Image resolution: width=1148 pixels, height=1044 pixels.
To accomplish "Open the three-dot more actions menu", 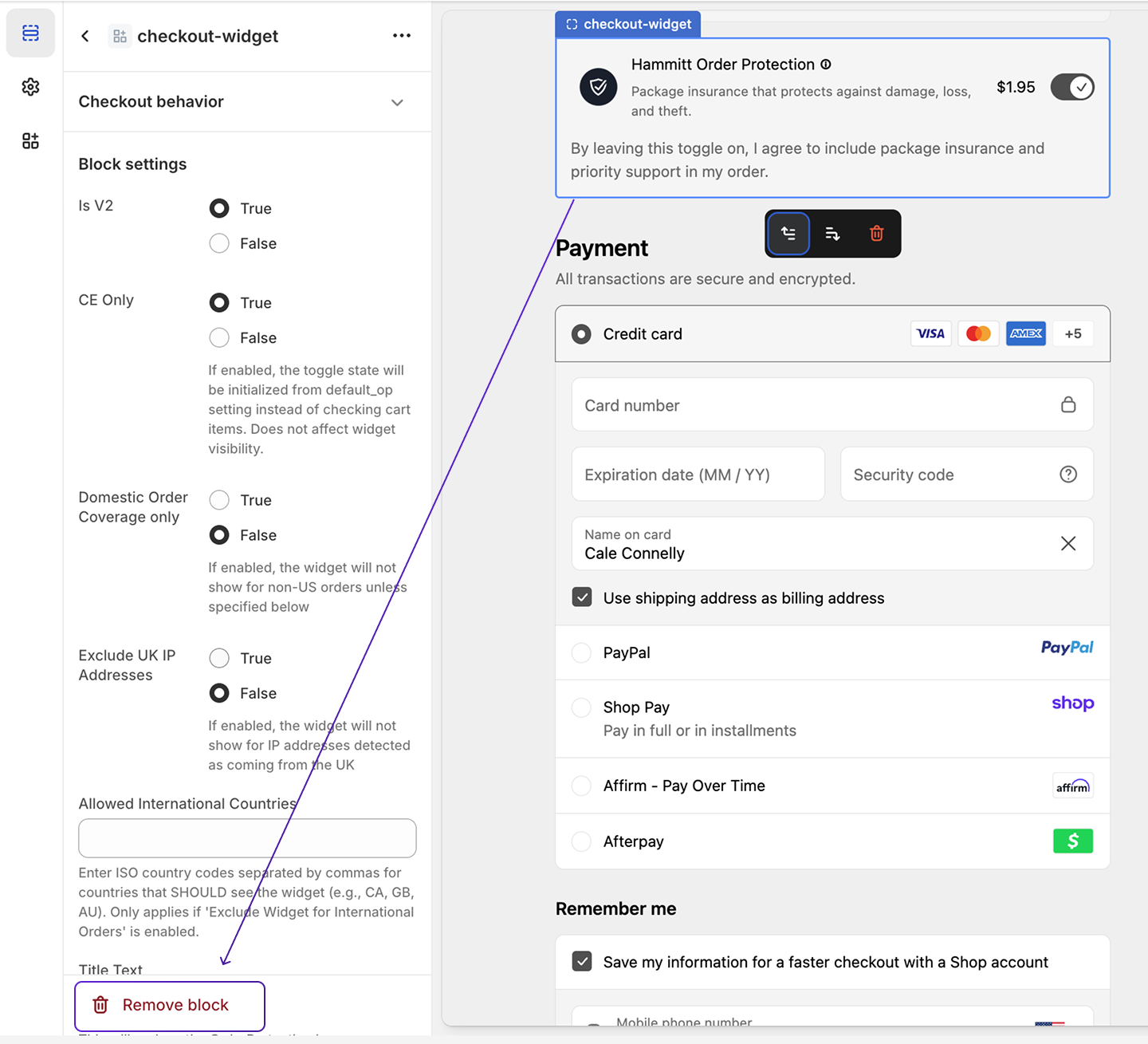I will [402, 36].
